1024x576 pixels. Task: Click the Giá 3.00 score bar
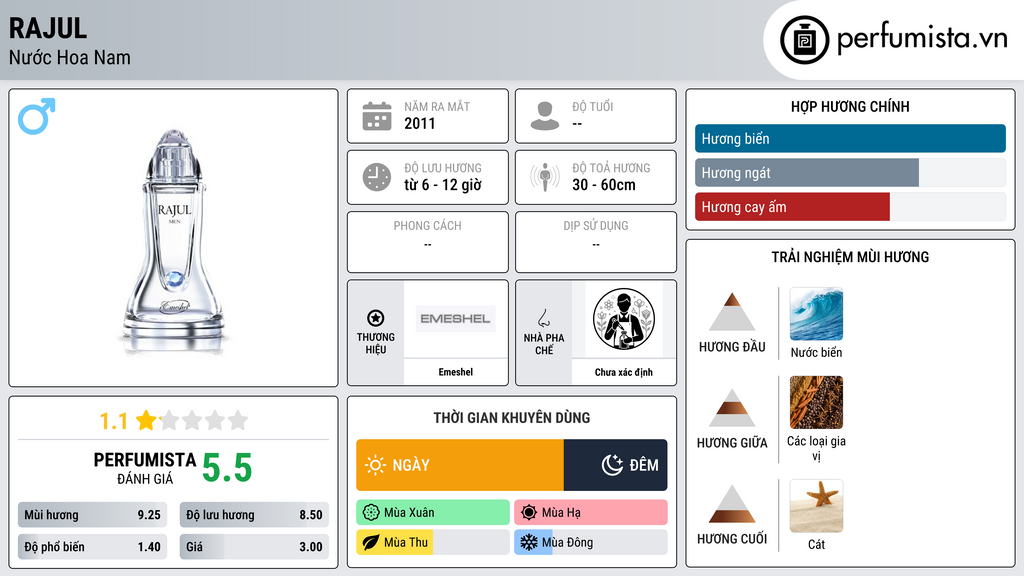[x=254, y=547]
